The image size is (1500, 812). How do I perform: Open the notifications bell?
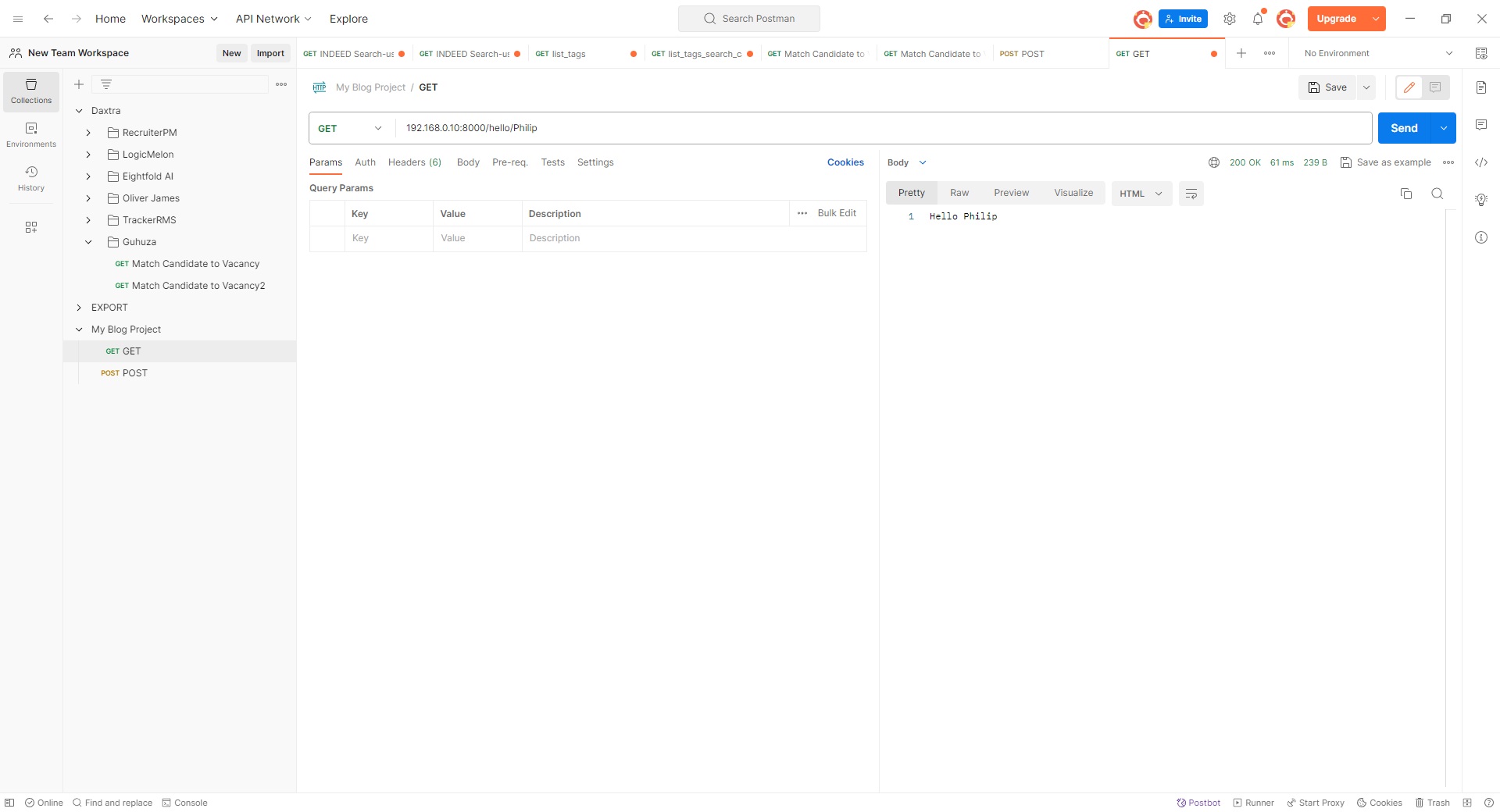[x=1258, y=19]
